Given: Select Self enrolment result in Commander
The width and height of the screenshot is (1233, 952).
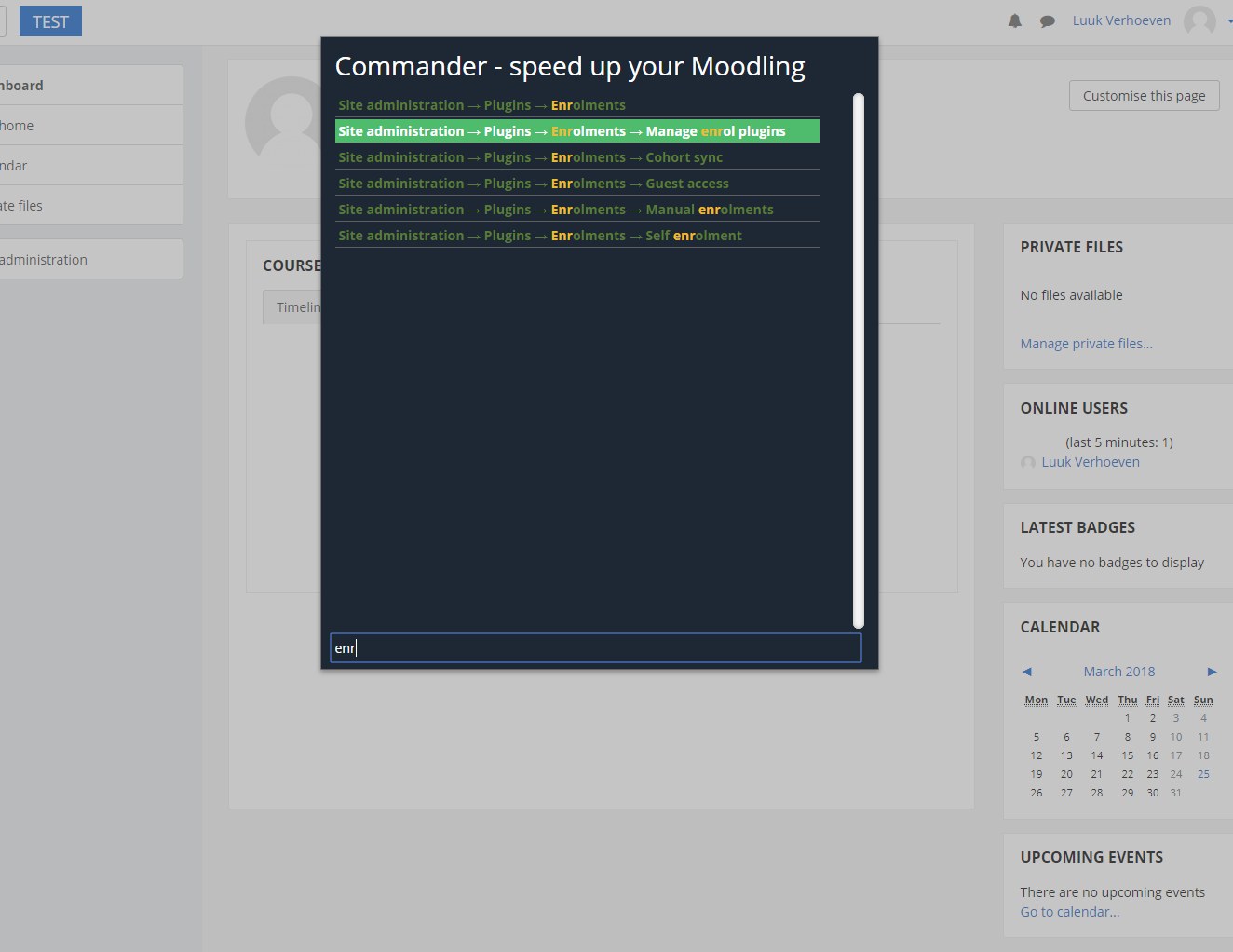Looking at the screenshot, I should [576, 236].
